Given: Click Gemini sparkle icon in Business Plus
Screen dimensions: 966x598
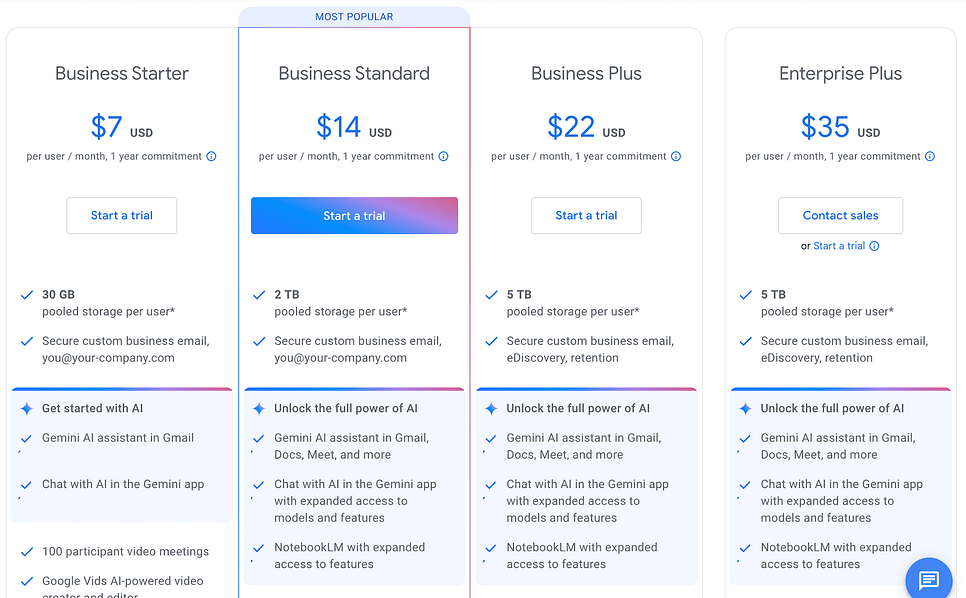Looking at the screenshot, I should pos(491,409).
